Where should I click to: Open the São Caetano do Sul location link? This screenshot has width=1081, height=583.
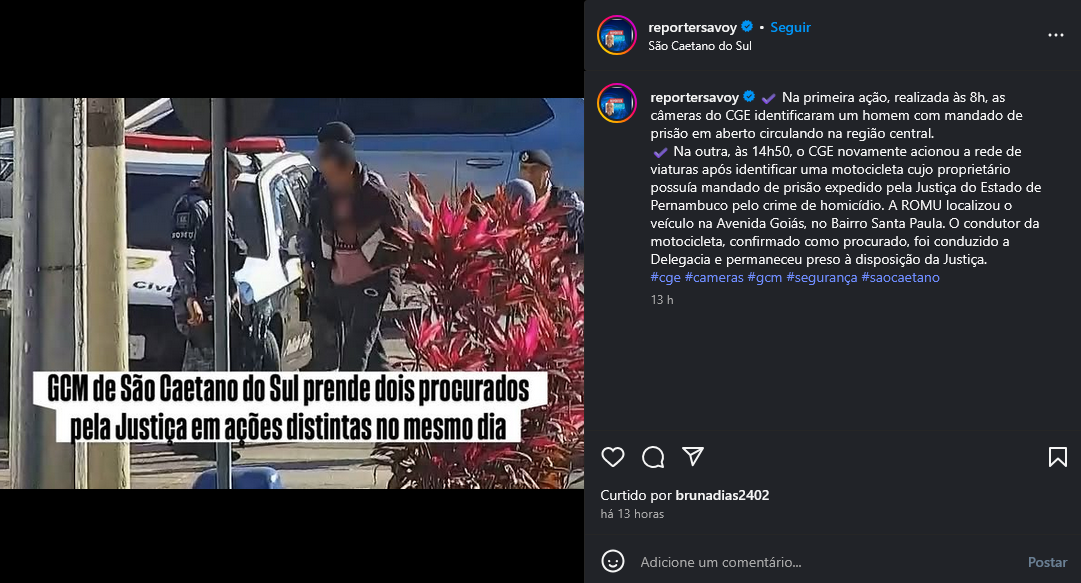coord(700,46)
